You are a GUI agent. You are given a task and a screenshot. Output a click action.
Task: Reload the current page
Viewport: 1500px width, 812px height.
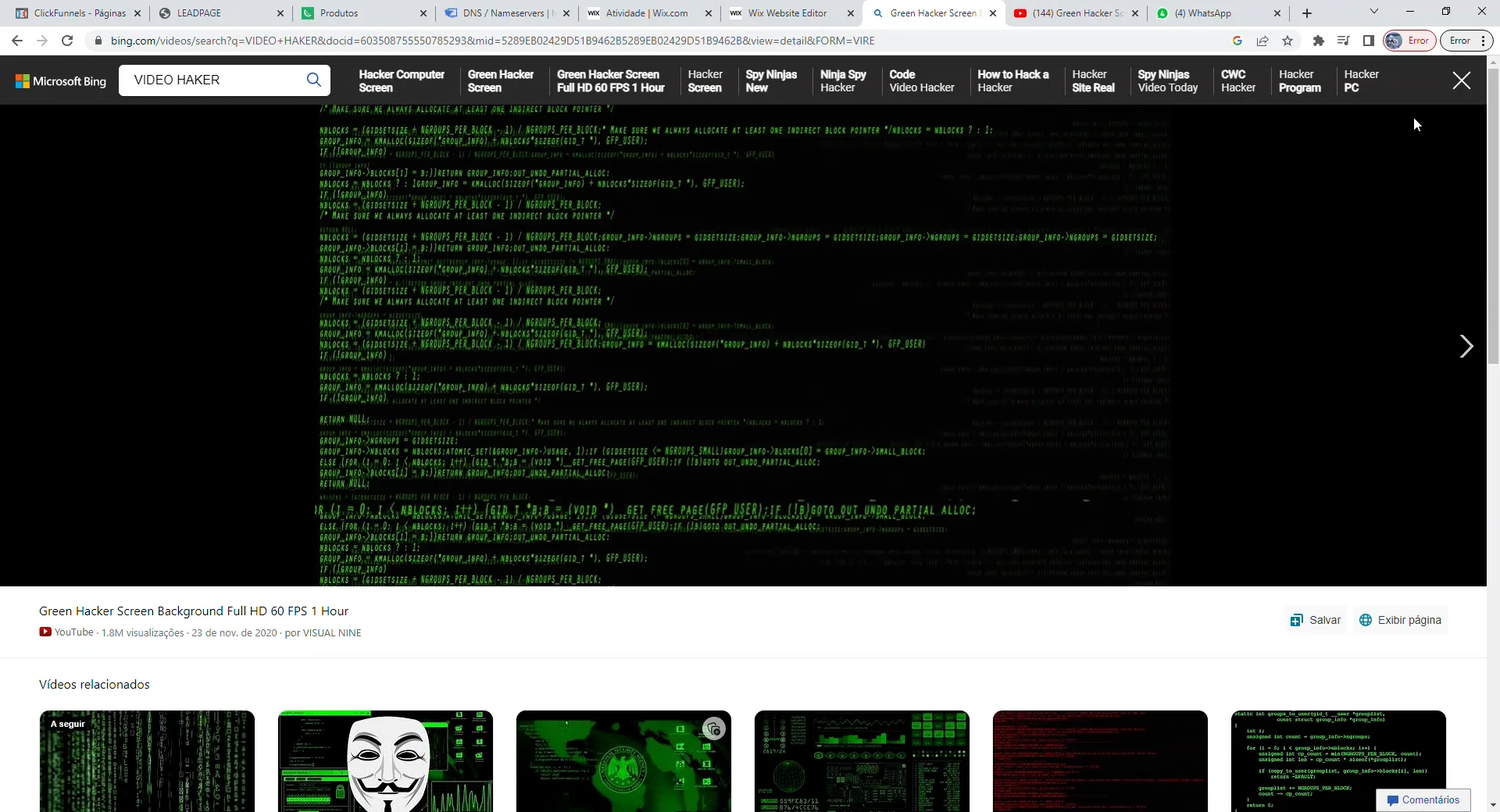(67, 41)
